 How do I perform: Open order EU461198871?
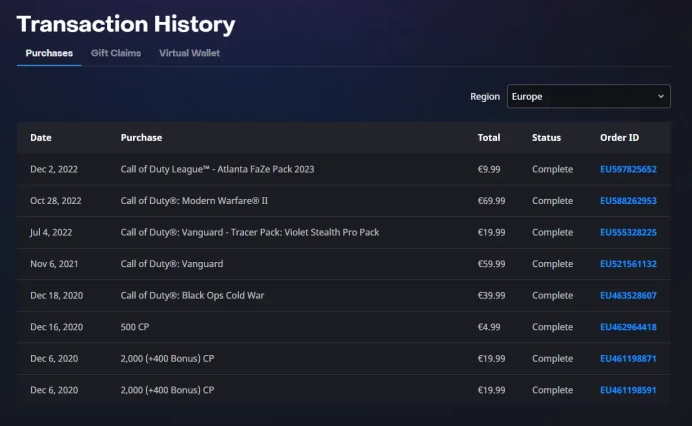pyautogui.click(x=628, y=358)
